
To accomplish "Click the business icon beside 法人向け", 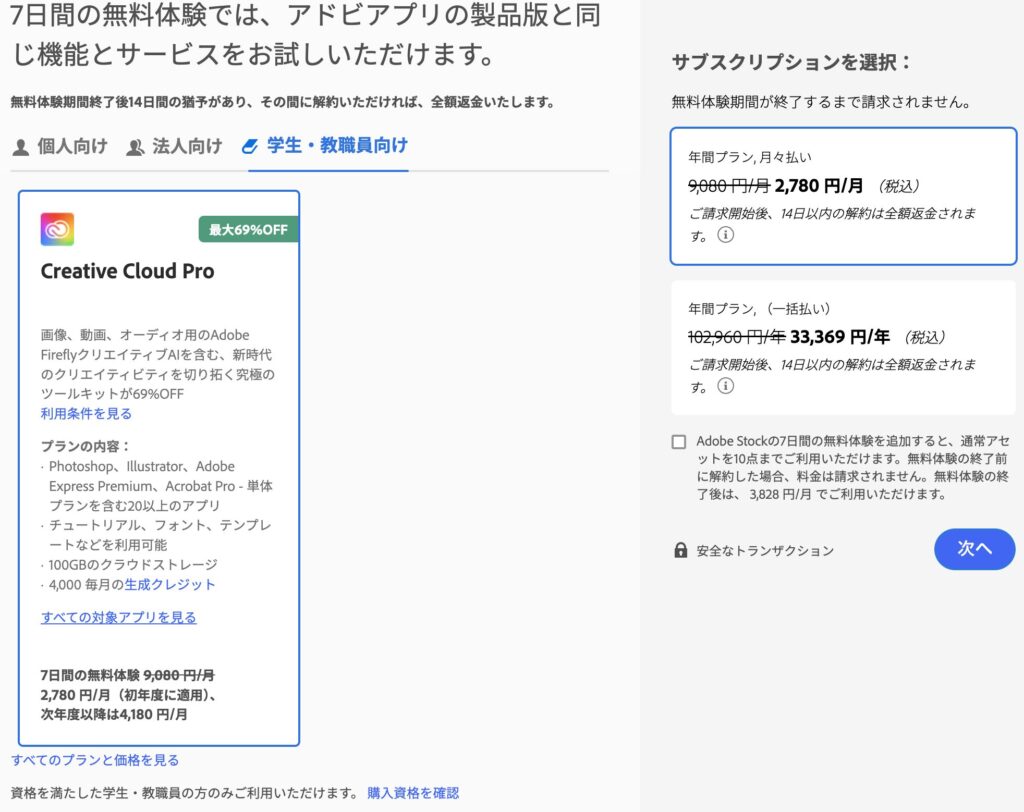I will 135,147.
